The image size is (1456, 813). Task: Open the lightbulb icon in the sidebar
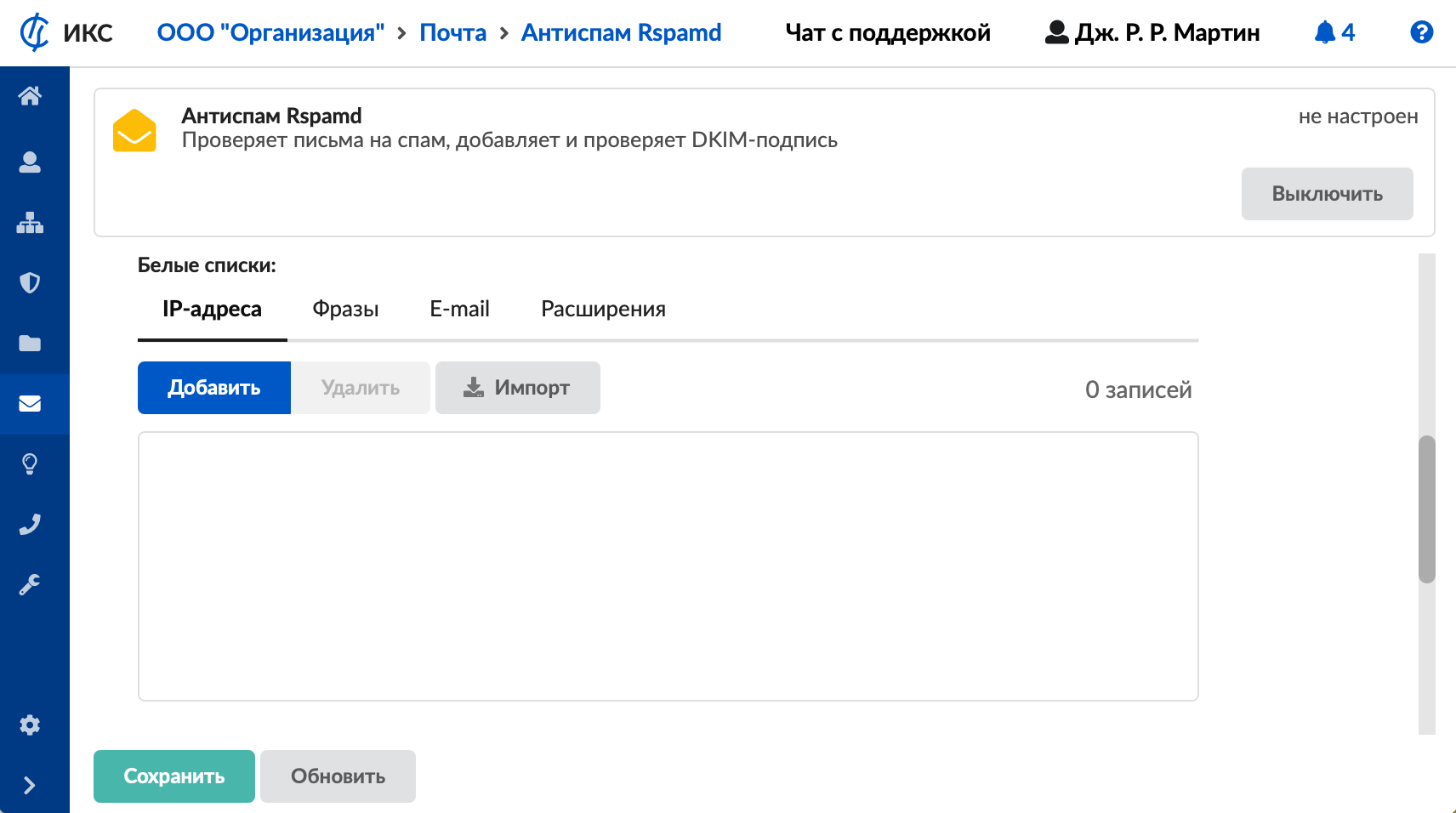(x=30, y=463)
